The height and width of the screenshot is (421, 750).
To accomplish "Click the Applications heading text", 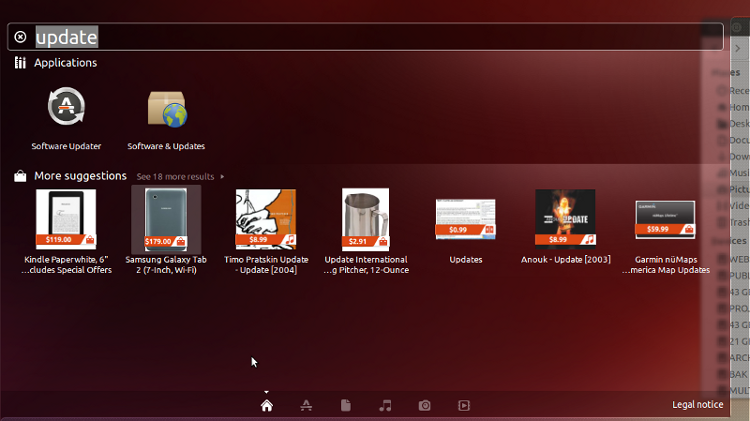I will click(x=66, y=63).
